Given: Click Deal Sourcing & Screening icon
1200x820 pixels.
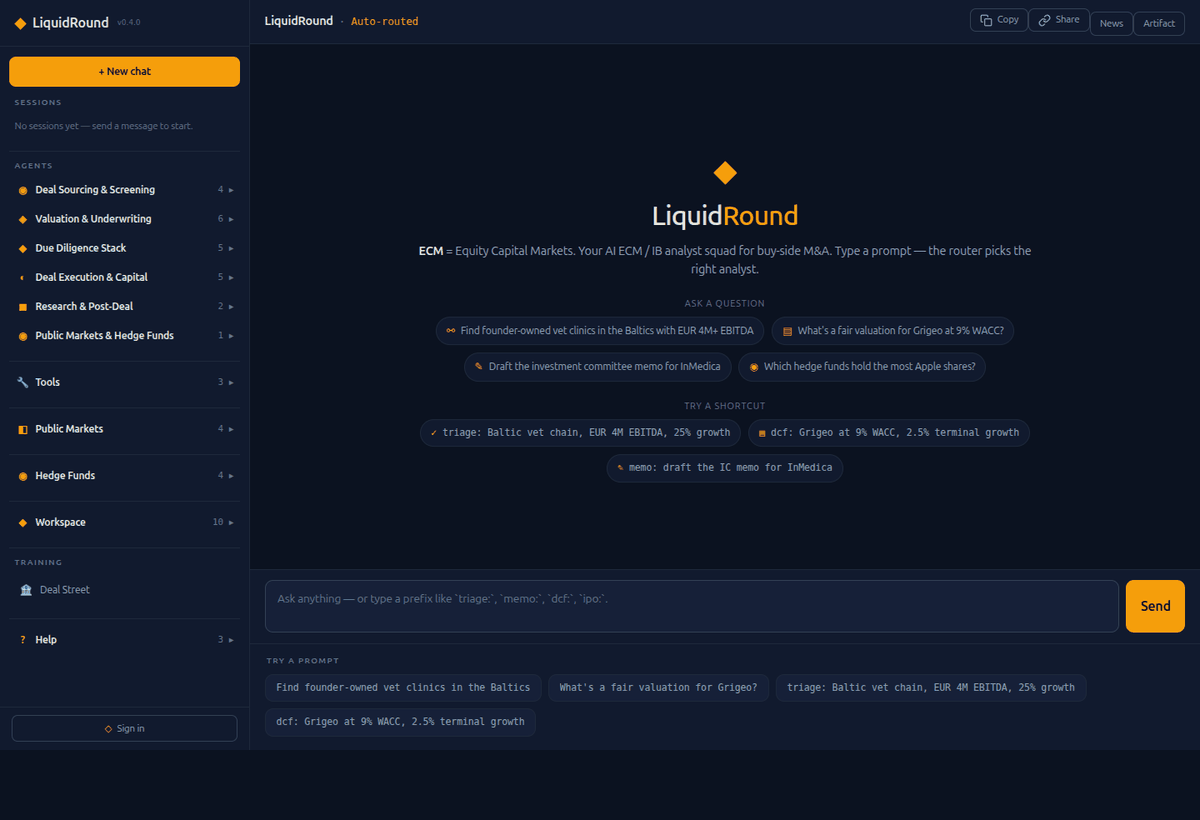Looking at the screenshot, I should [x=23, y=190].
